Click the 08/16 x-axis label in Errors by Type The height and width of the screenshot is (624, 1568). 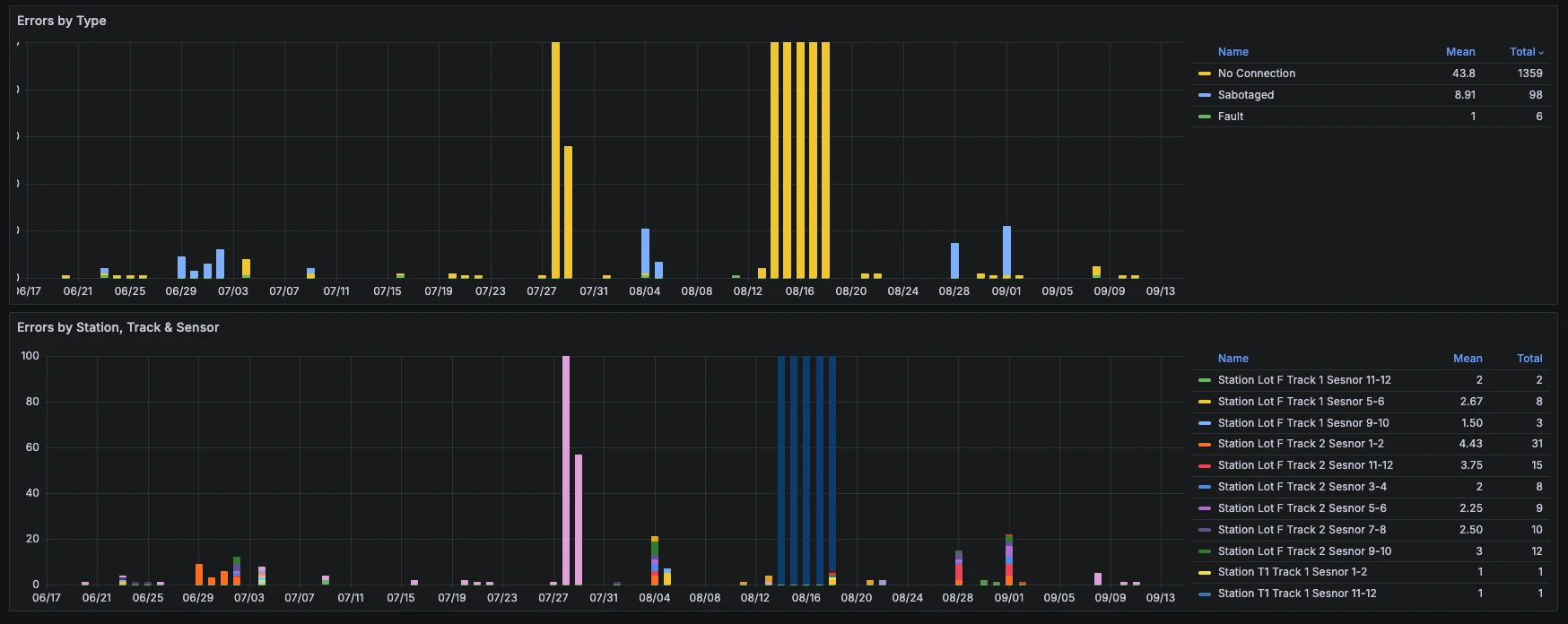click(800, 291)
